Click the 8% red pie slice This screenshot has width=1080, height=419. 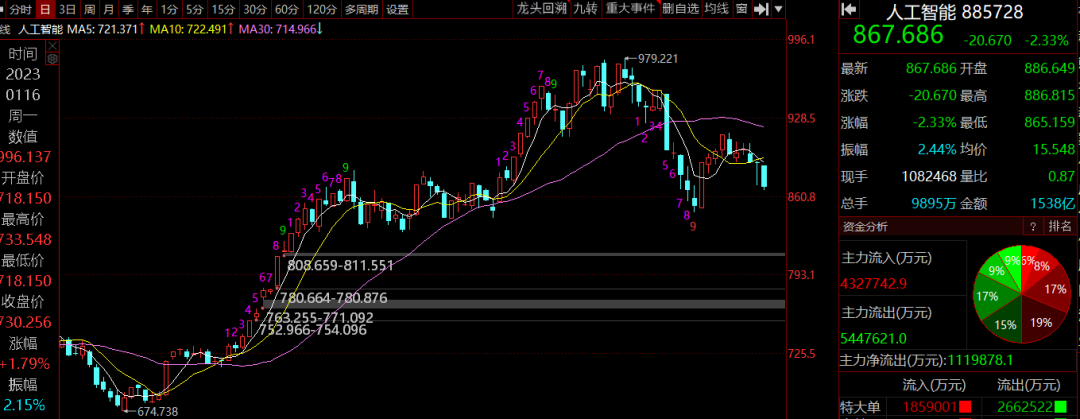tap(1042, 266)
